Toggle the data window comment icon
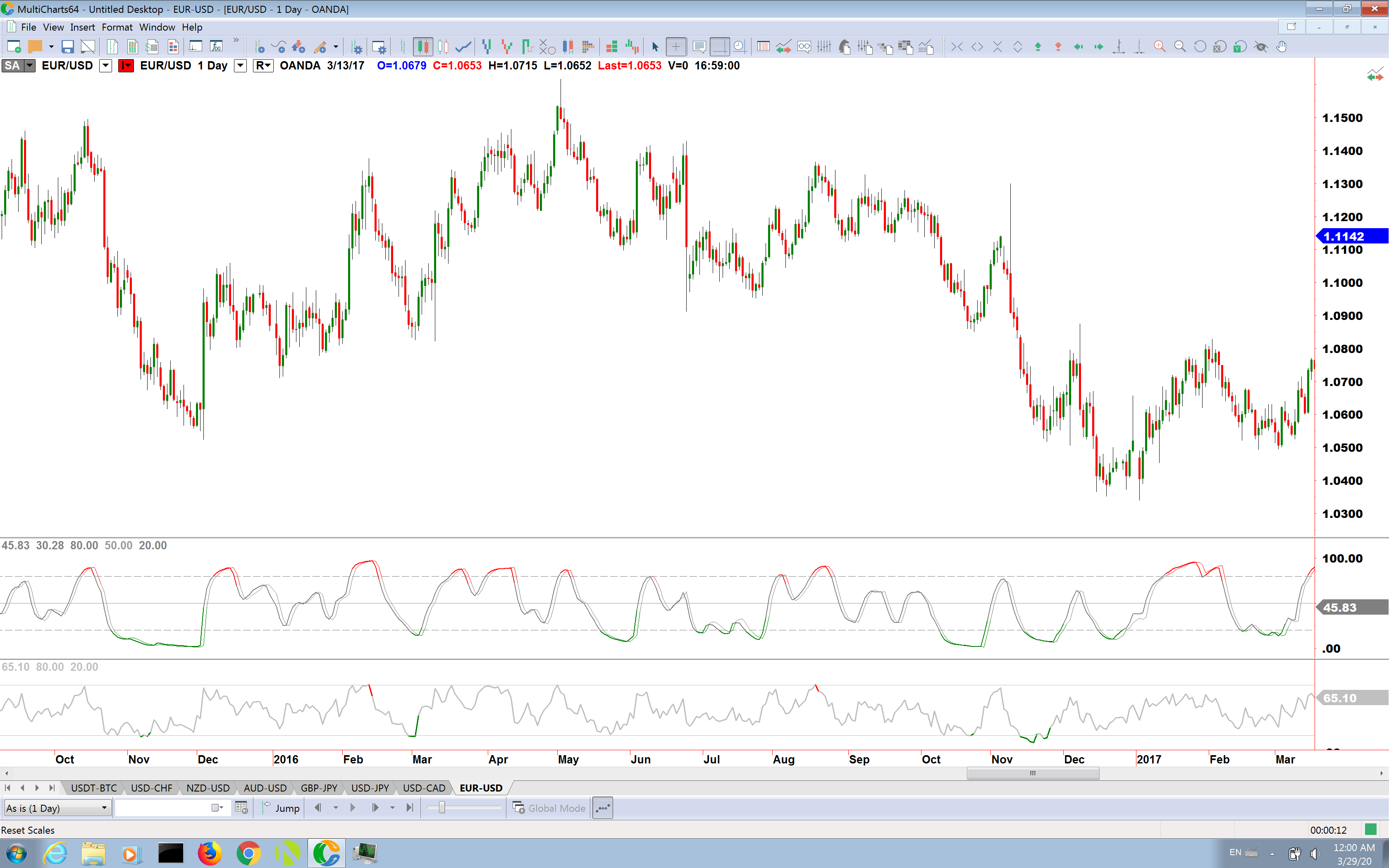 pyautogui.click(x=699, y=46)
